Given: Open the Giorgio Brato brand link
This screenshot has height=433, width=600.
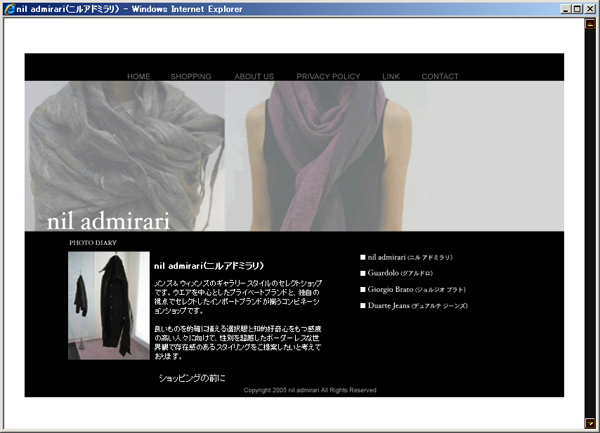Looking at the screenshot, I should [x=416, y=290].
